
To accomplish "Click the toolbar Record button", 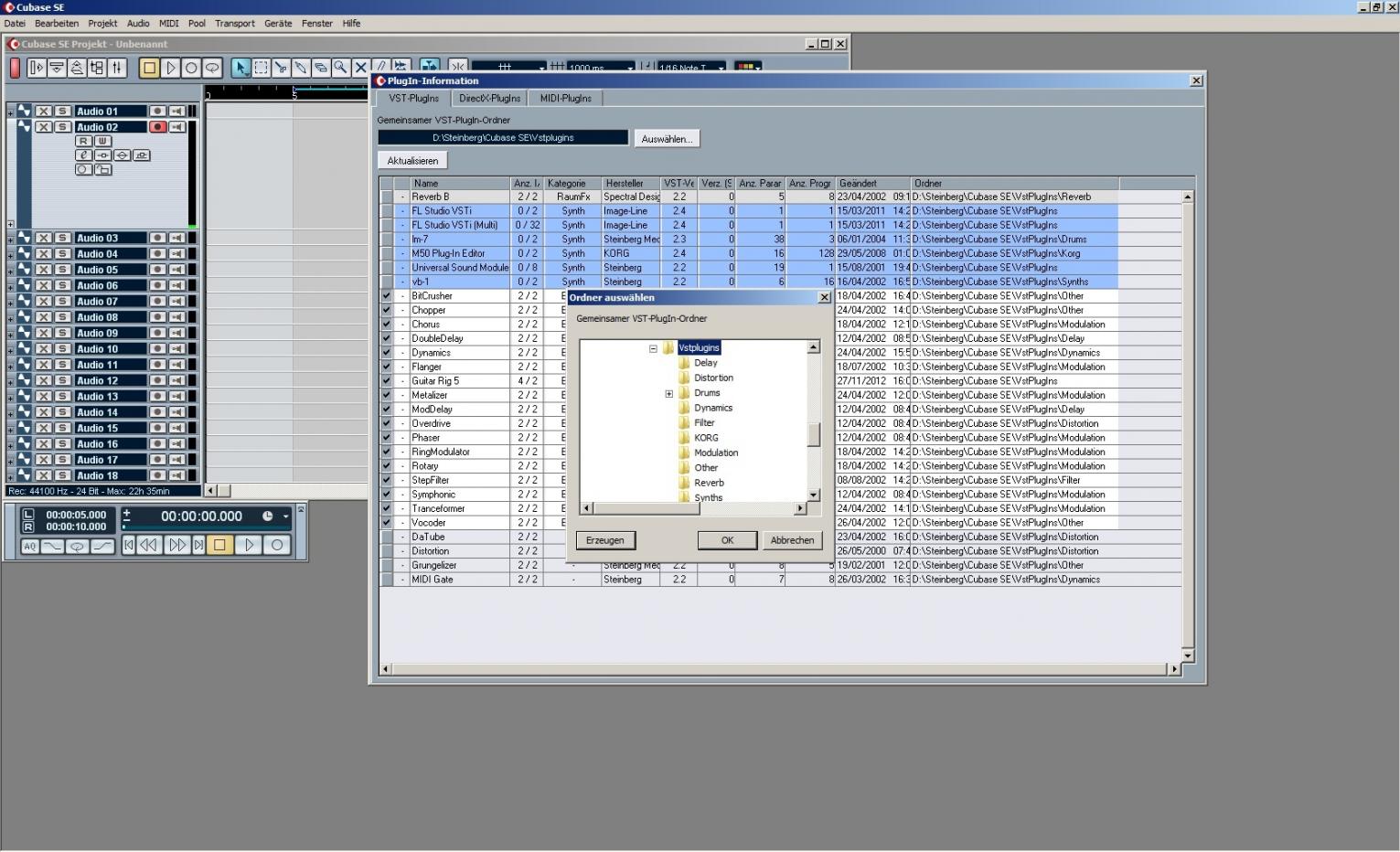I will (x=191, y=68).
